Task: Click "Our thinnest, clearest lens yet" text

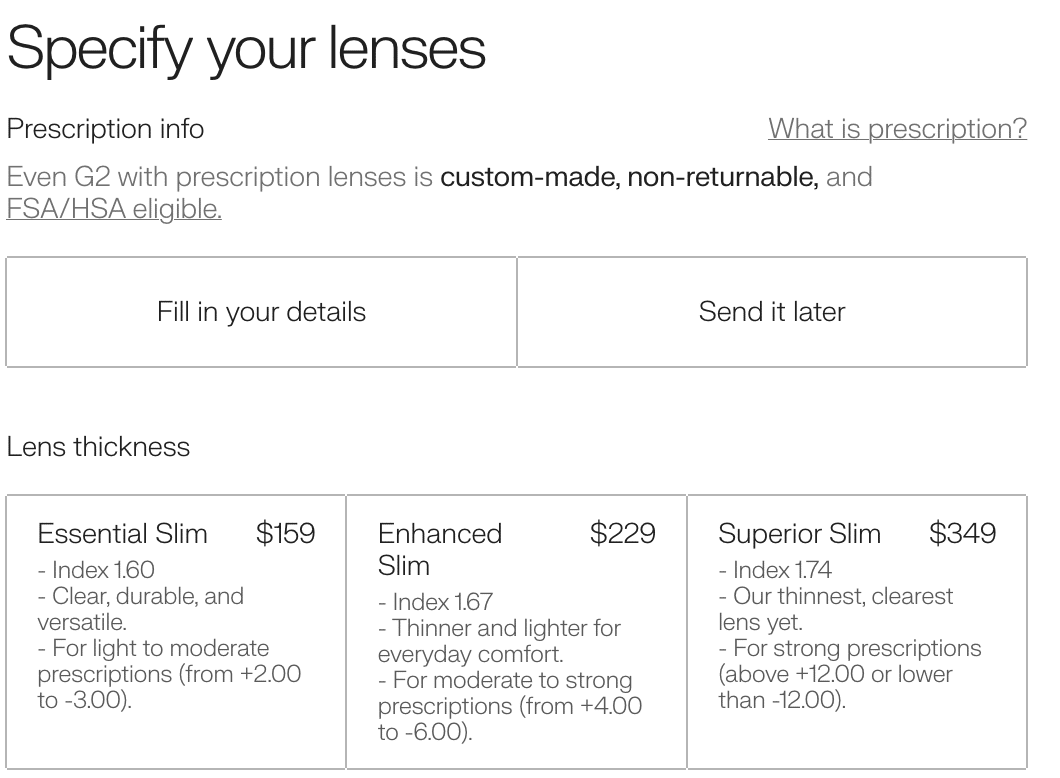Action: [x=836, y=609]
